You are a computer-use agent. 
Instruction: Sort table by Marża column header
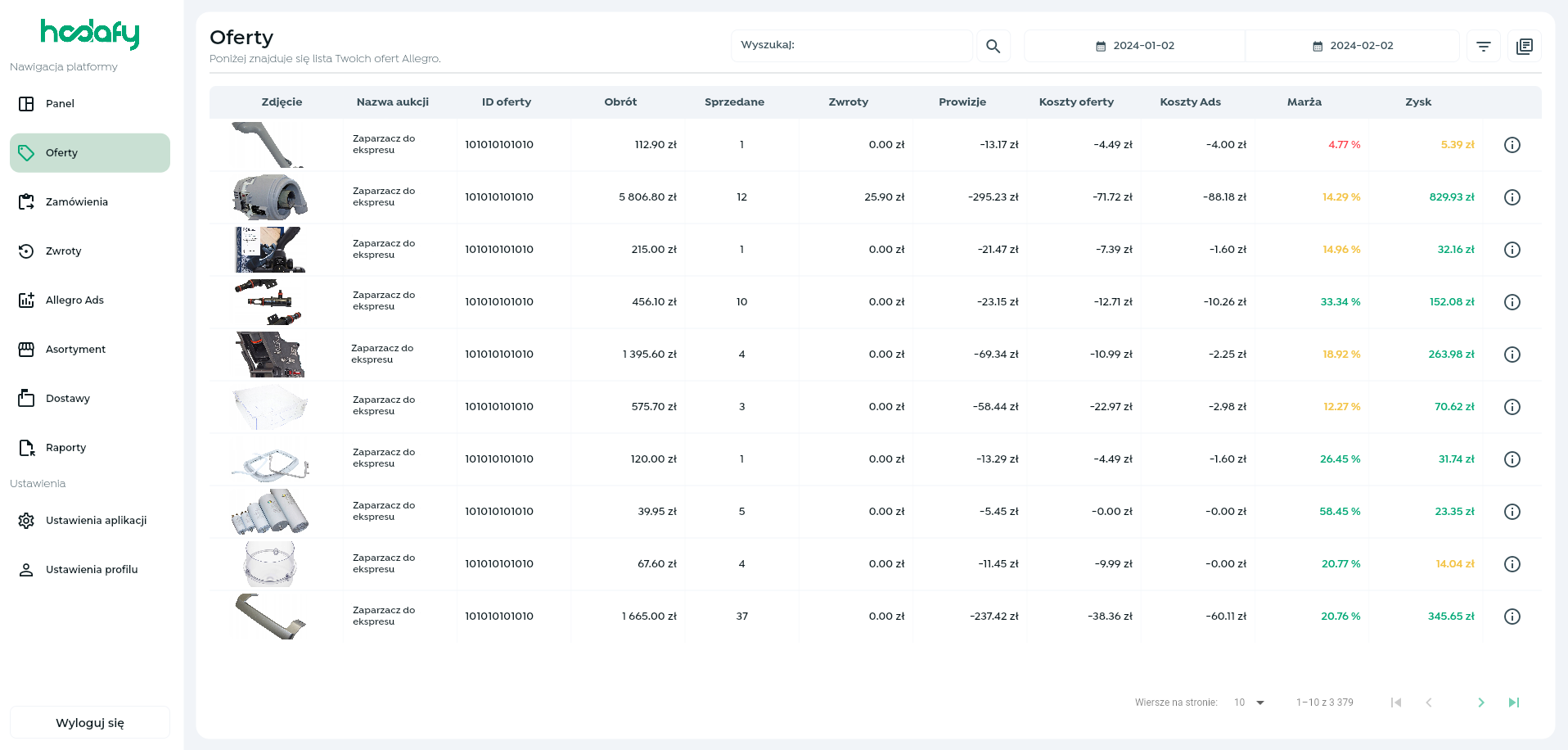(1304, 102)
